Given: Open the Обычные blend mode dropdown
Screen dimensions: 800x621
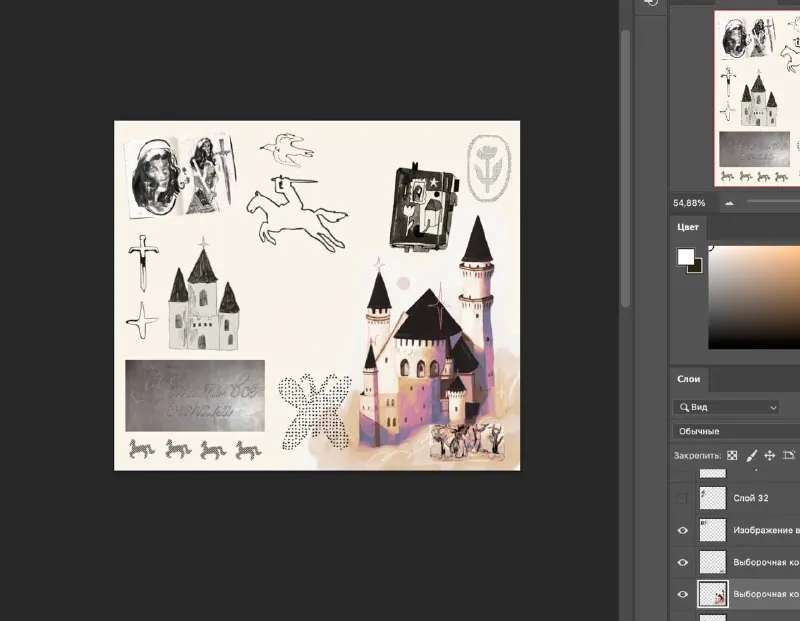Looking at the screenshot, I should [736, 431].
